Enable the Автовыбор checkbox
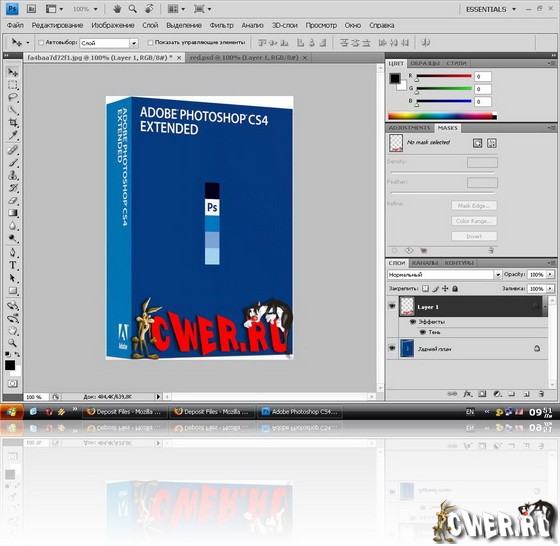Screen dimensions: 560x546 (x=41, y=42)
